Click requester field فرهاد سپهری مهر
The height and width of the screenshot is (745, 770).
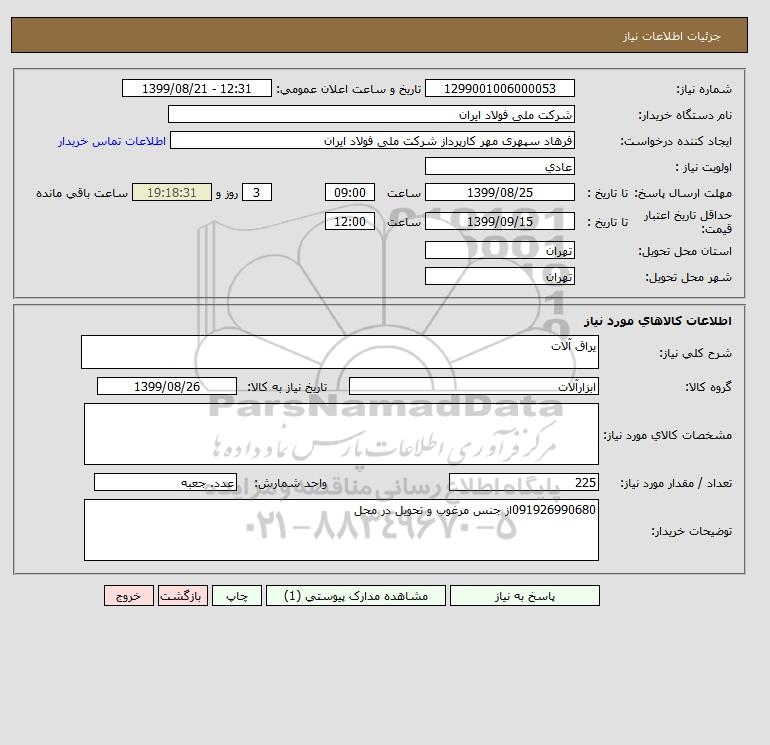(x=372, y=140)
